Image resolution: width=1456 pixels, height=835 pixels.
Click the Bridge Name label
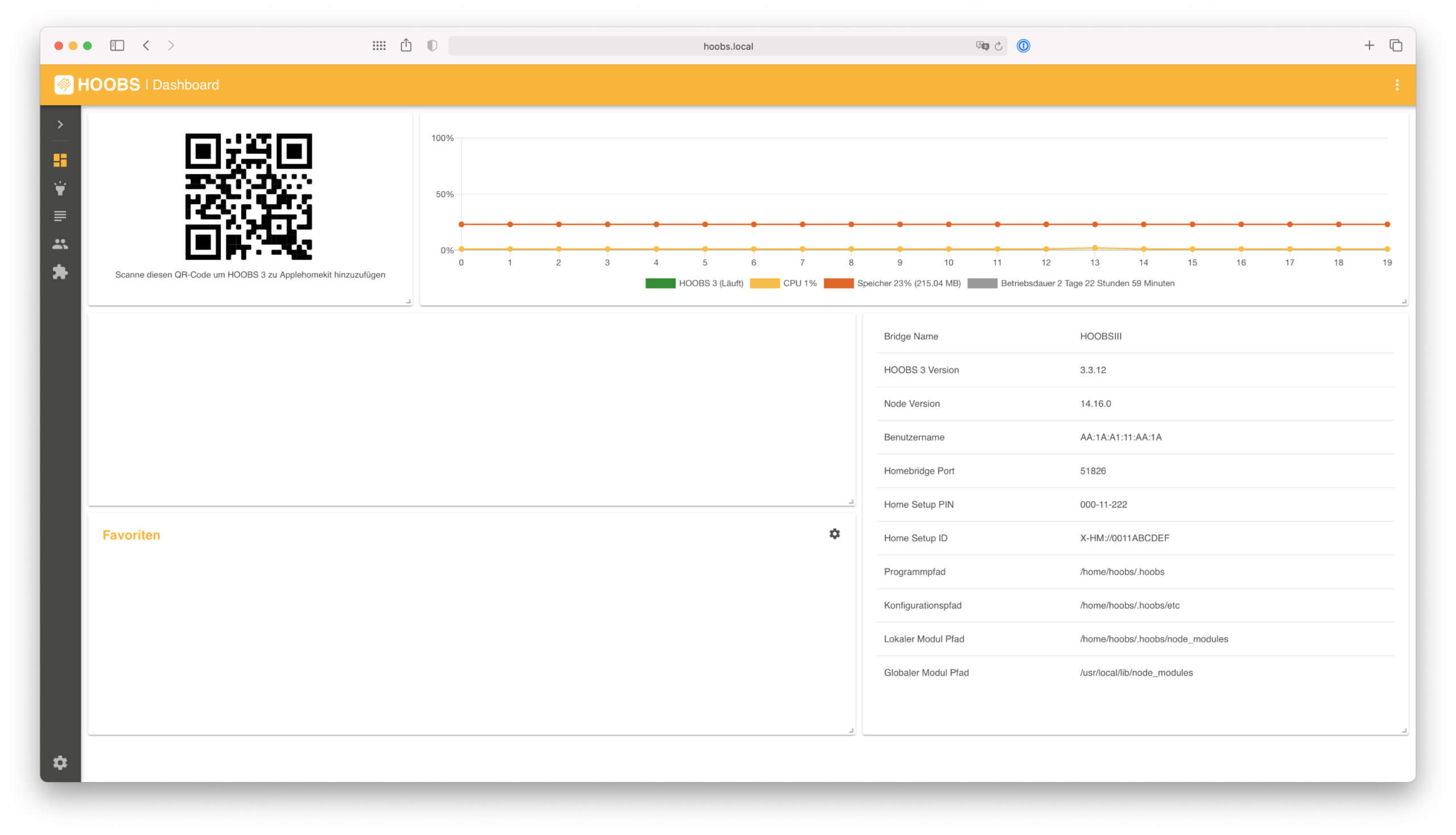coord(911,336)
